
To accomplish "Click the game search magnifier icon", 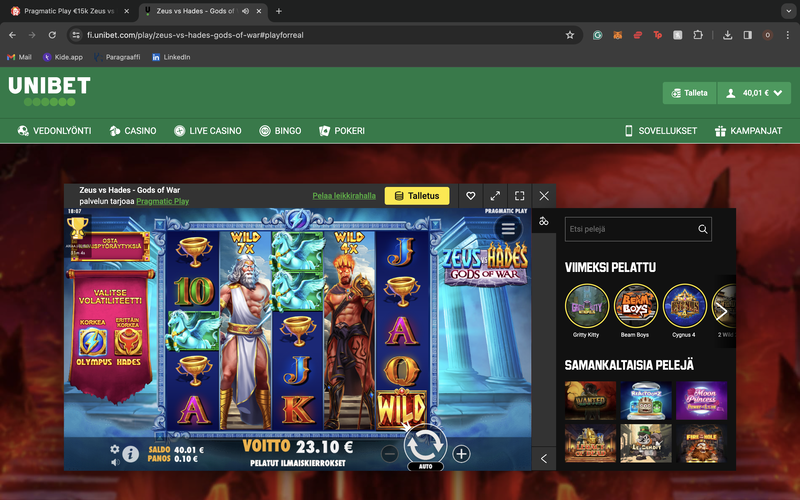I will (703, 229).
